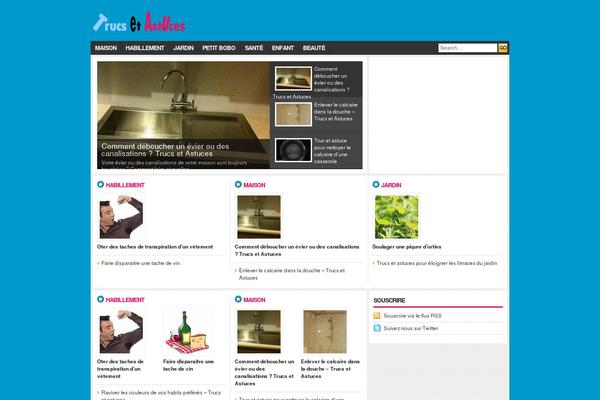
Task: Open the top HABILLEMENT category heading
Action: (125, 185)
